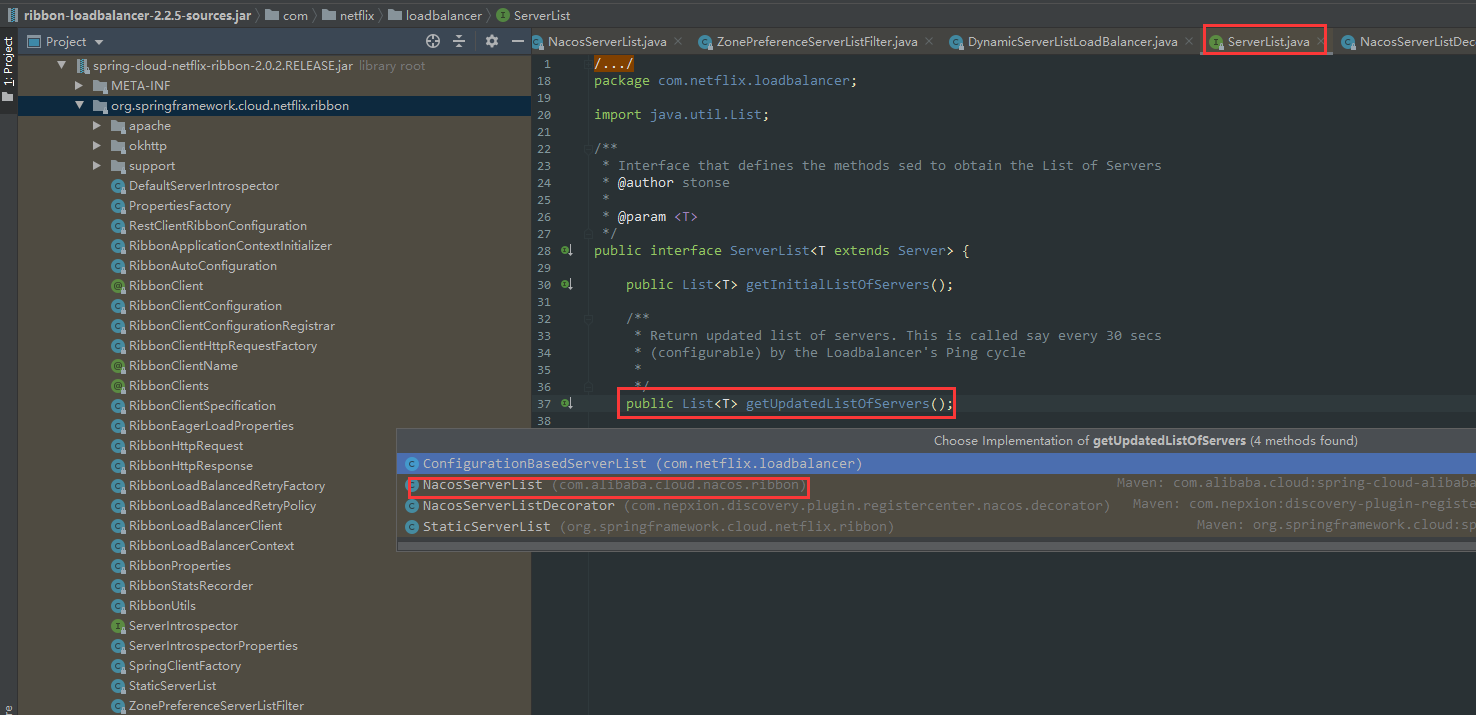Image resolution: width=1476 pixels, height=715 pixels.
Task: Select RibbonLoadBalancerClient in project tree
Action: [205, 526]
